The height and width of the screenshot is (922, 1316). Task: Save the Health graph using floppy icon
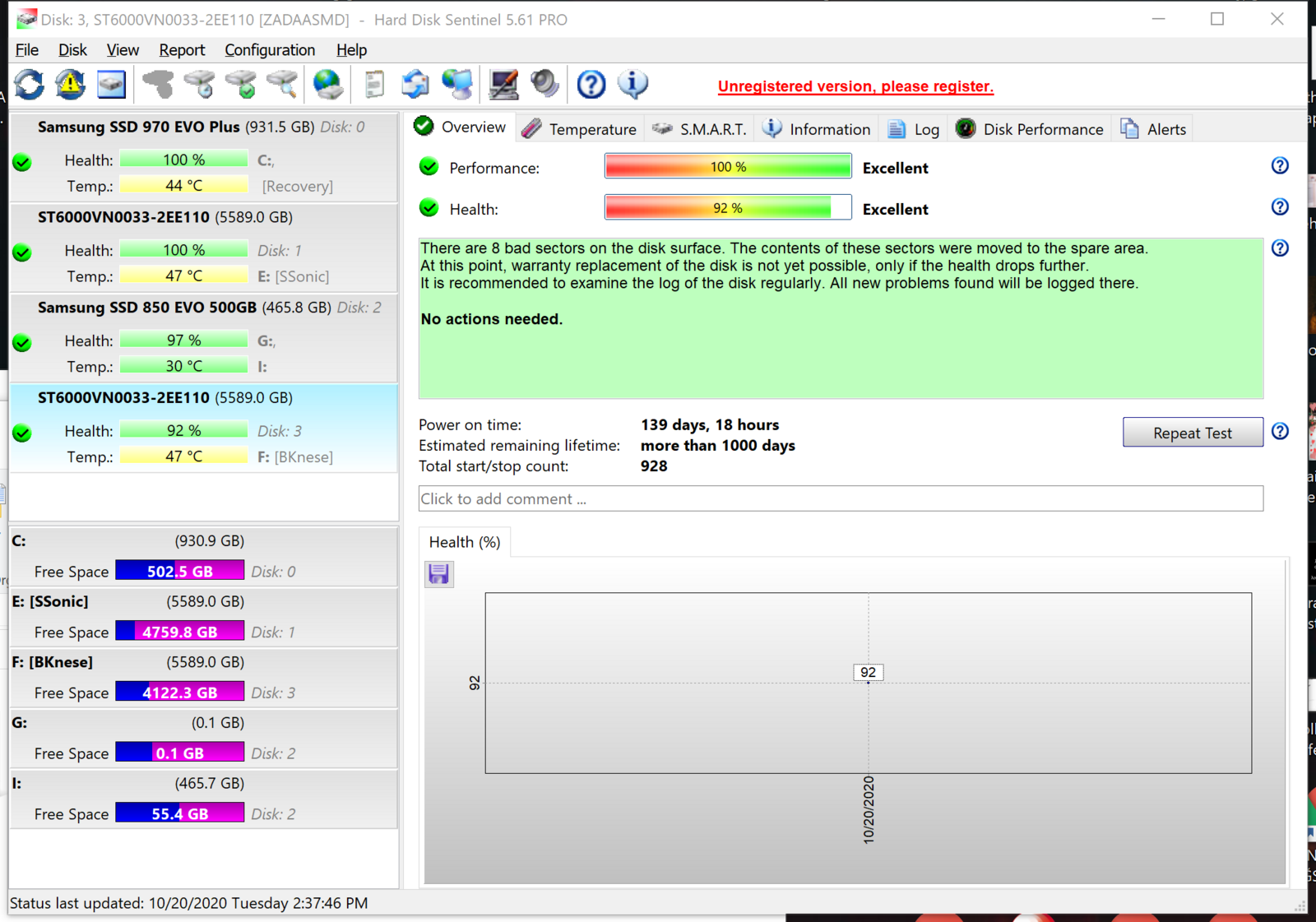(x=439, y=574)
